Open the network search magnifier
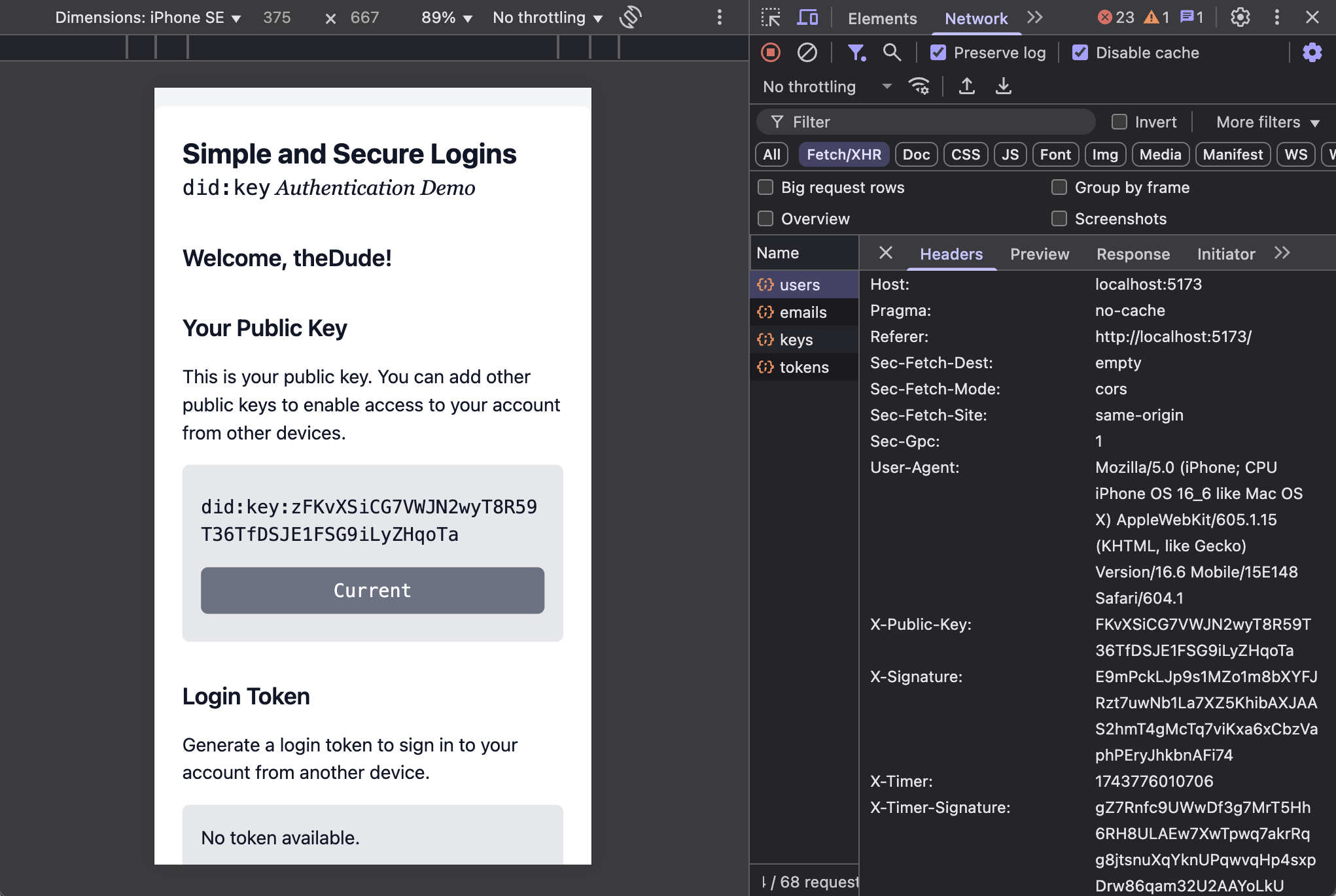 click(892, 52)
